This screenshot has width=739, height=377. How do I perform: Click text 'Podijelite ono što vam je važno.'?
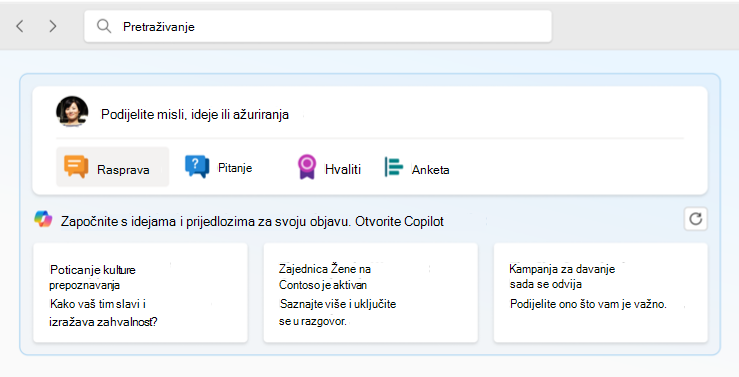pos(588,304)
